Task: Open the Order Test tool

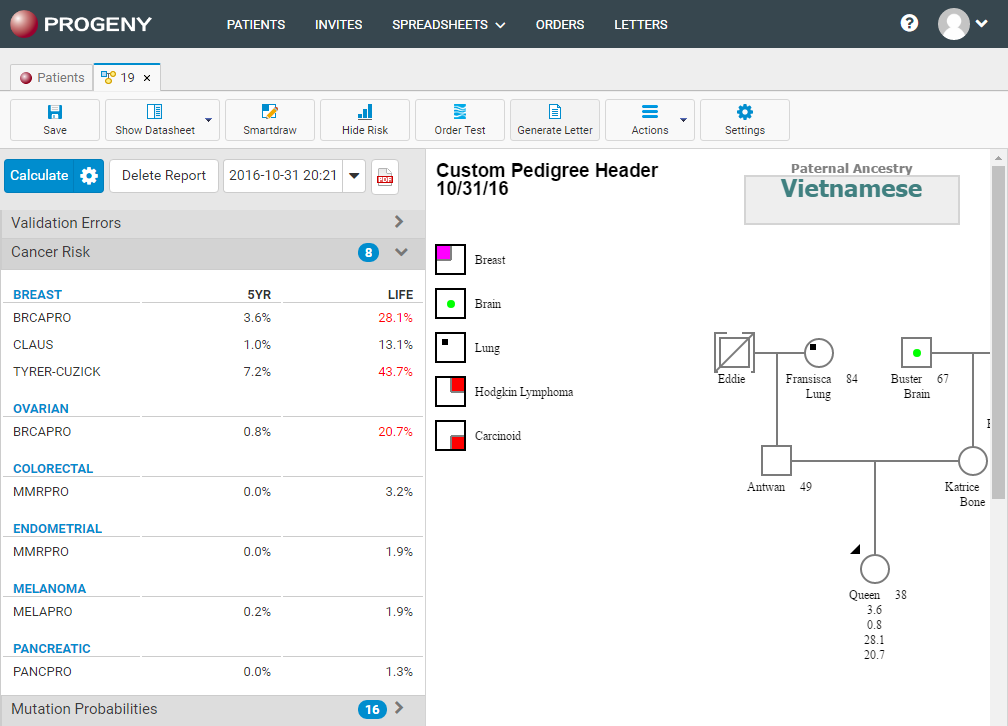Action: click(460, 112)
